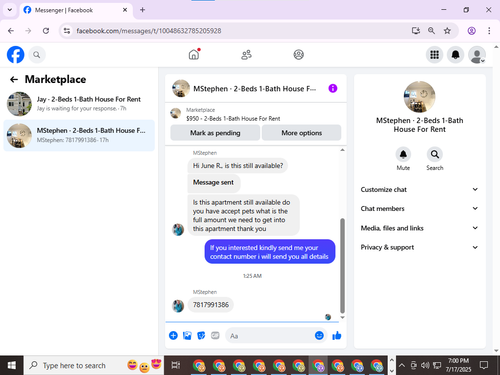The width and height of the screenshot is (500, 375).
Task: Click the address bar URL
Action: click(x=149, y=31)
